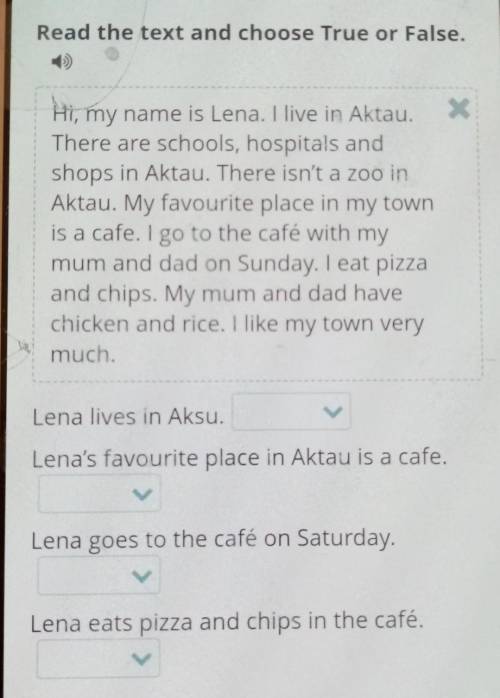Viewport: 500px width, 698px height.
Task: Choose answer for "eats pizza and chips" statement
Action: 98,658
